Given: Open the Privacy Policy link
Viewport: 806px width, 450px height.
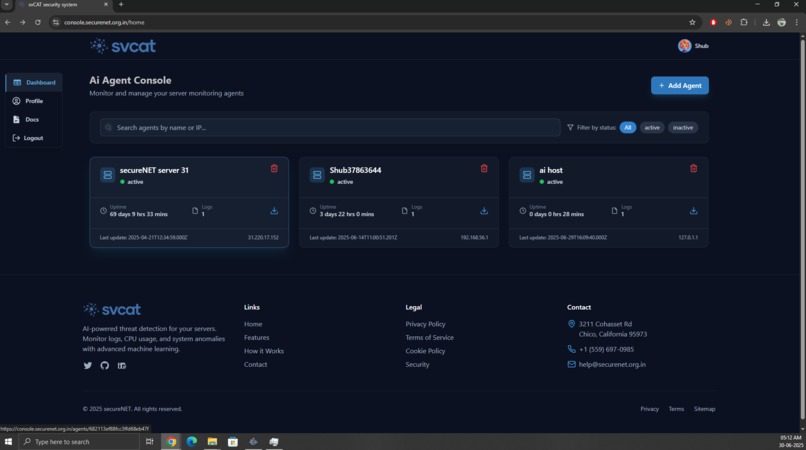Looking at the screenshot, I should (425, 324).
